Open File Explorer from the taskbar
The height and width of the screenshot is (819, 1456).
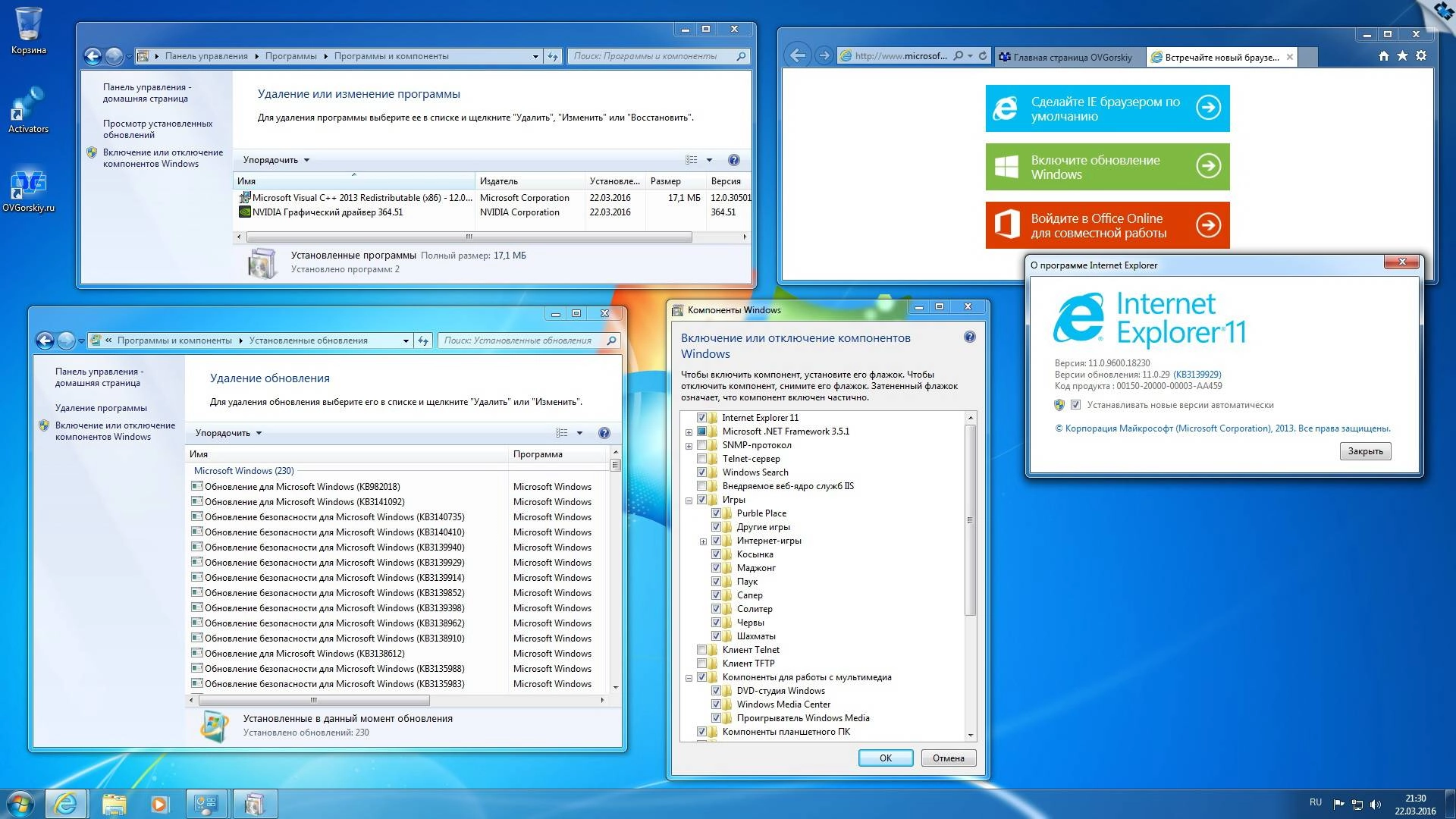click(112, 803)
